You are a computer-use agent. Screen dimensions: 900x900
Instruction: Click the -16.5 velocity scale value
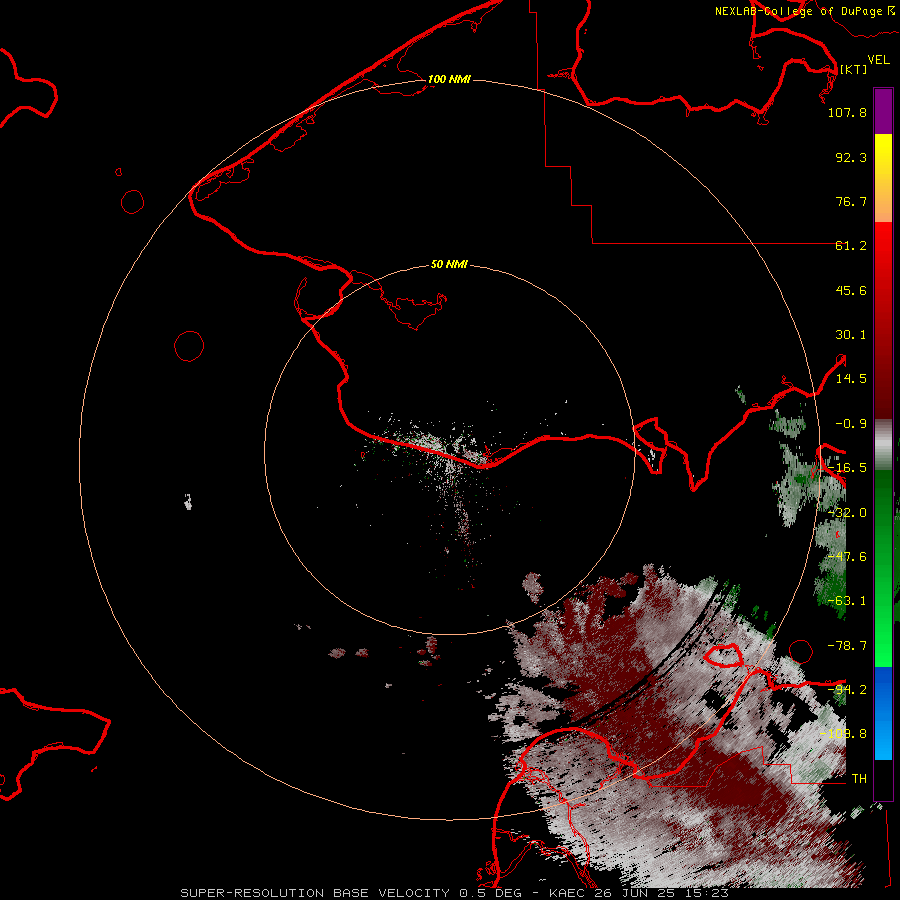(847, 468)
